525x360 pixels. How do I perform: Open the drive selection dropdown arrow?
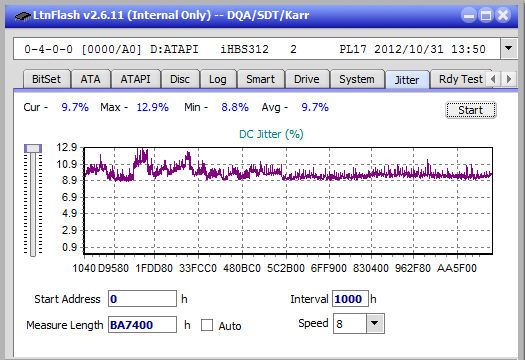click(509, 49)
